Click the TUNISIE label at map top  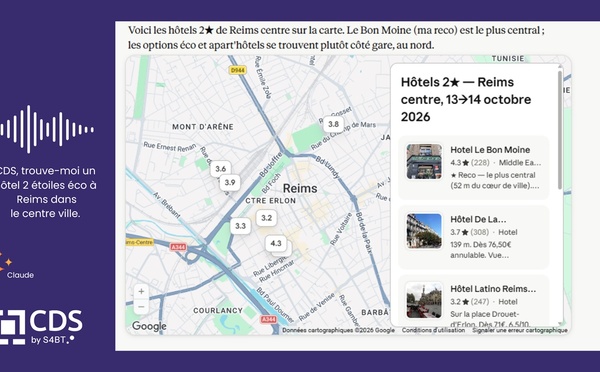[508, 59]
